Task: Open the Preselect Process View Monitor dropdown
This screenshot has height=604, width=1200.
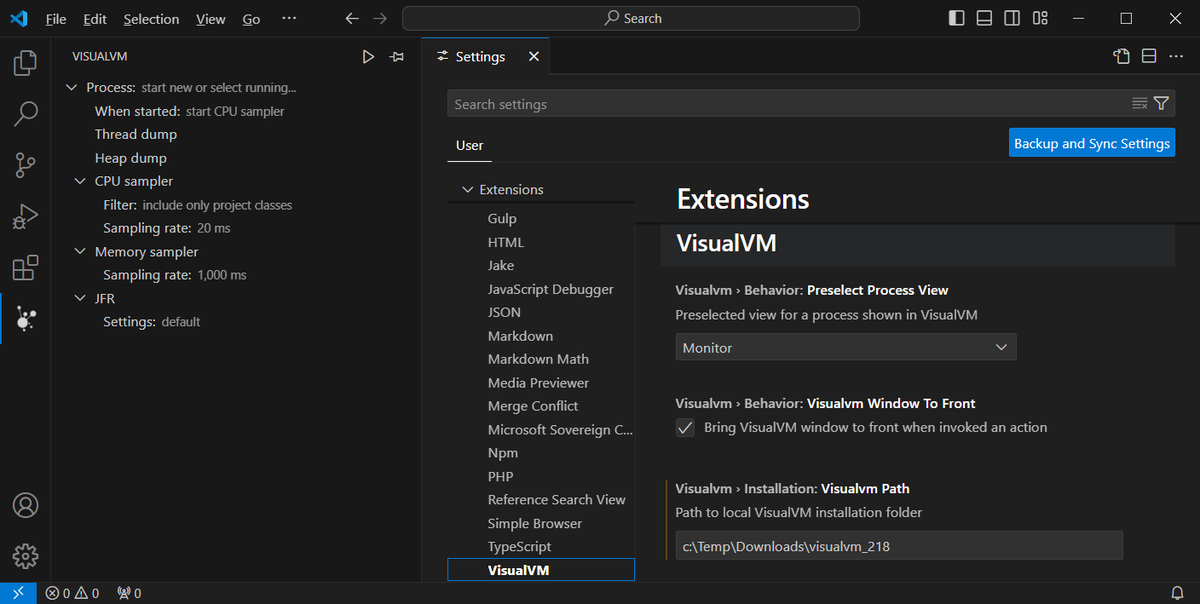Action: pos(846,347)
